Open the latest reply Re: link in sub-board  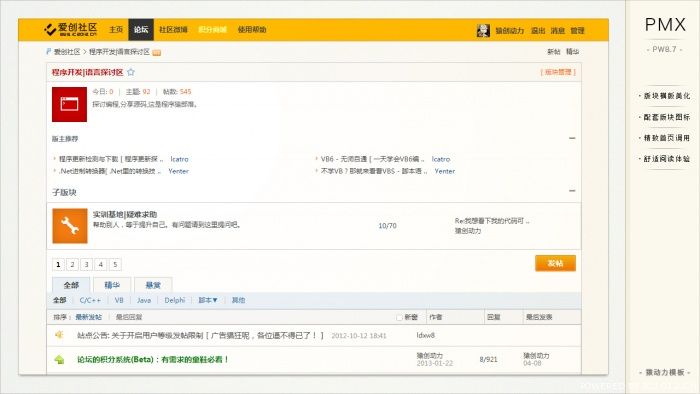(x=492, y=221)
